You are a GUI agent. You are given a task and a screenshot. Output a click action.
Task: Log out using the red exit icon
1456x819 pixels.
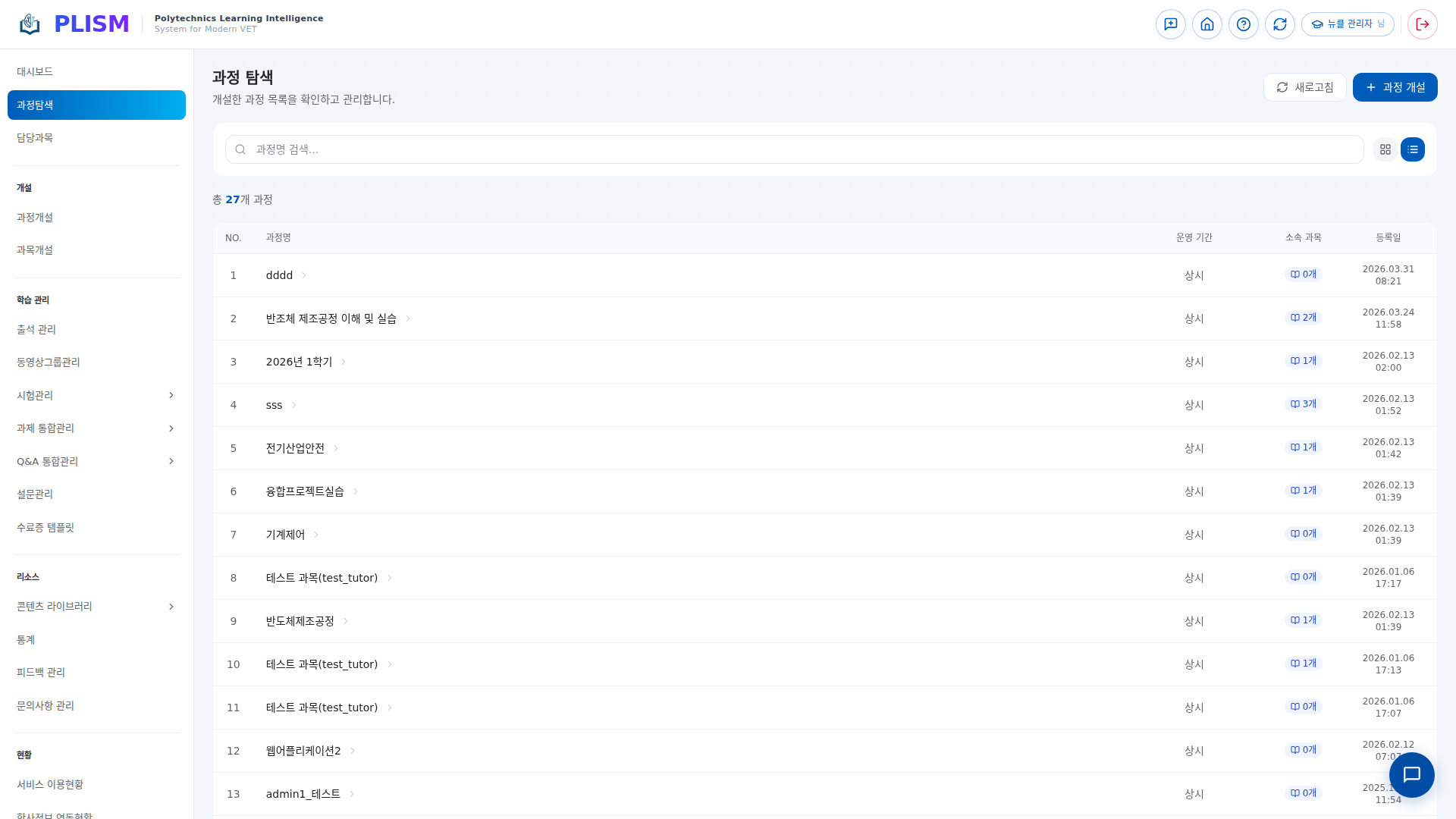[1422, 24]
